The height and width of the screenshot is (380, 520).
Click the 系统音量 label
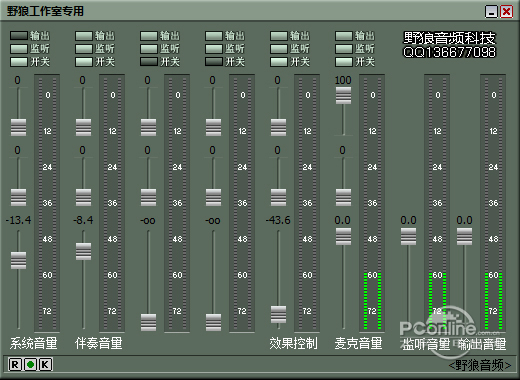point(34,344)
